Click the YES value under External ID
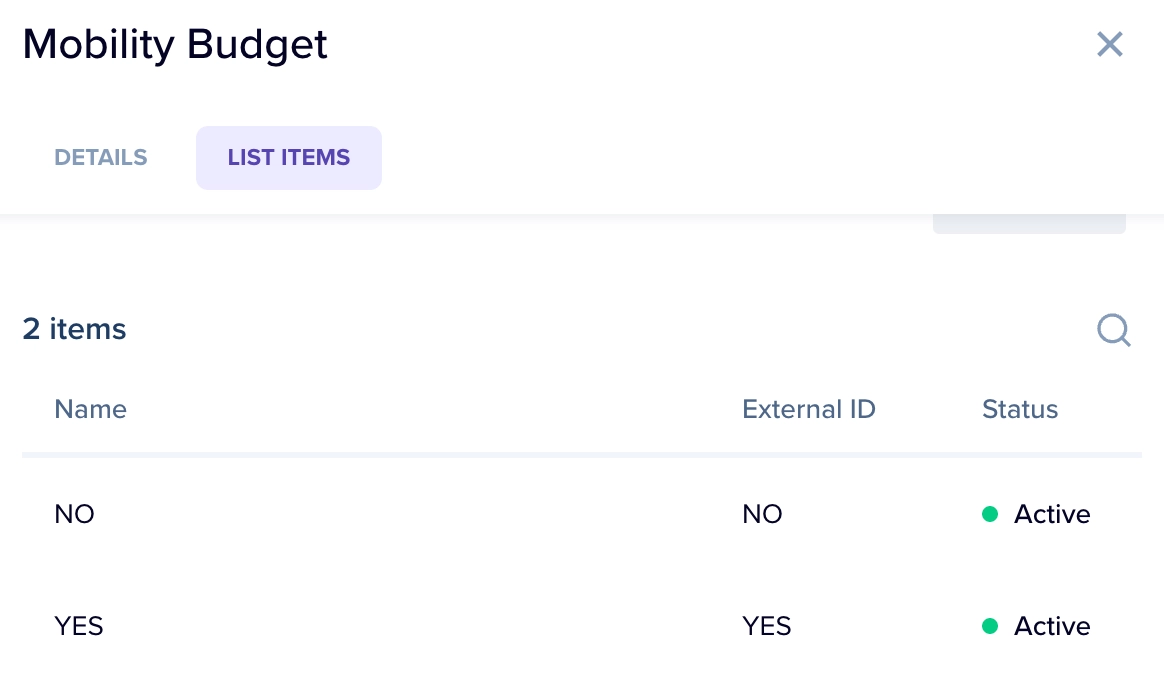This screenshot has width=1164, height=698. pos(766,626)
